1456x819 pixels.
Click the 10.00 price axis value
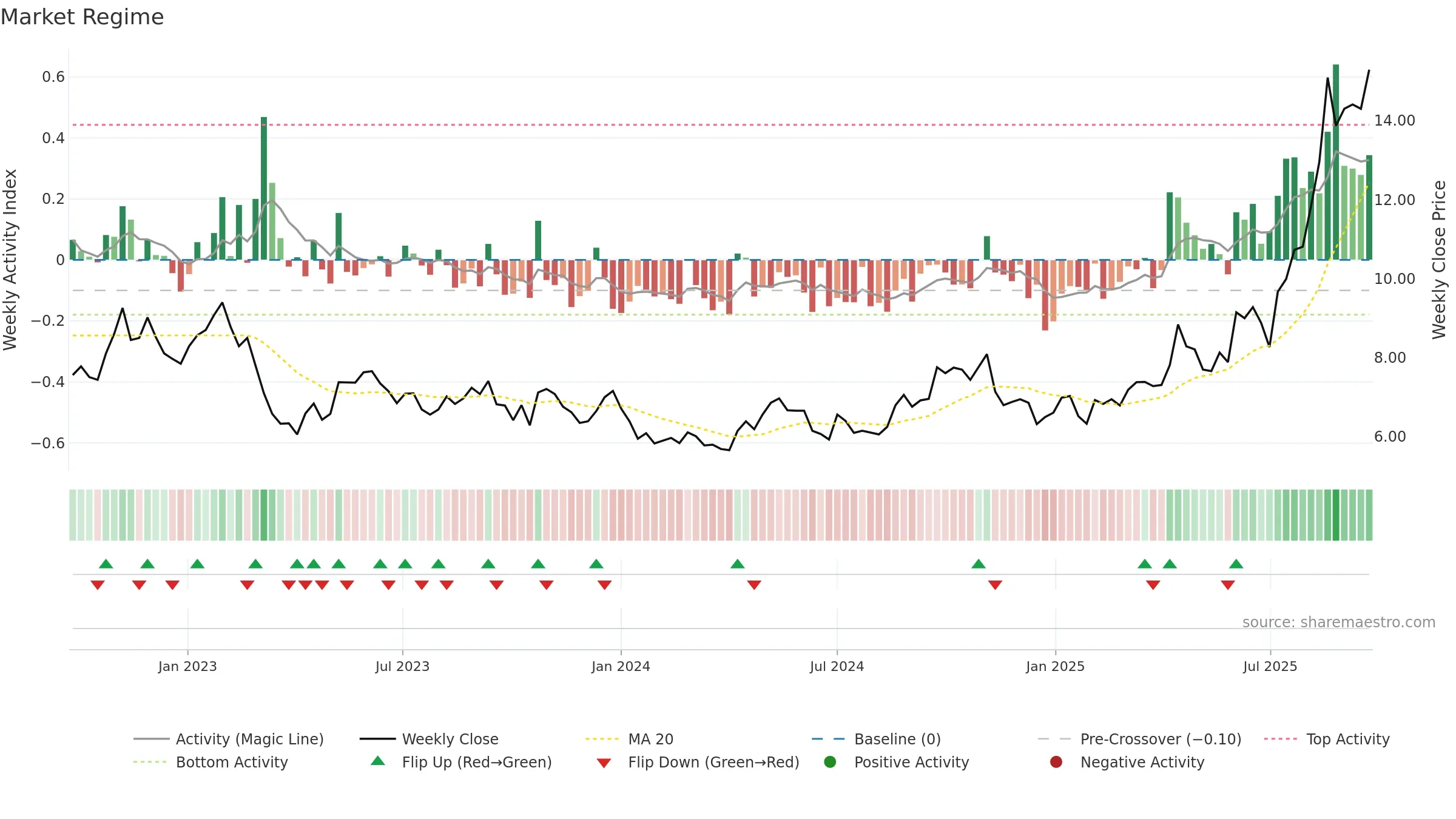[x=1394, y=278]
